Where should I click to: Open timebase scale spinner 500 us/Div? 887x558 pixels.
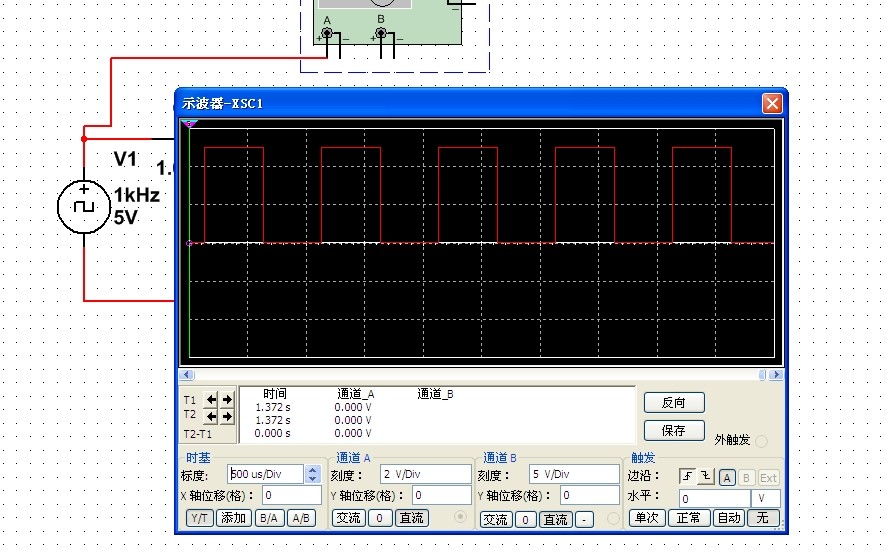[313, 474]
